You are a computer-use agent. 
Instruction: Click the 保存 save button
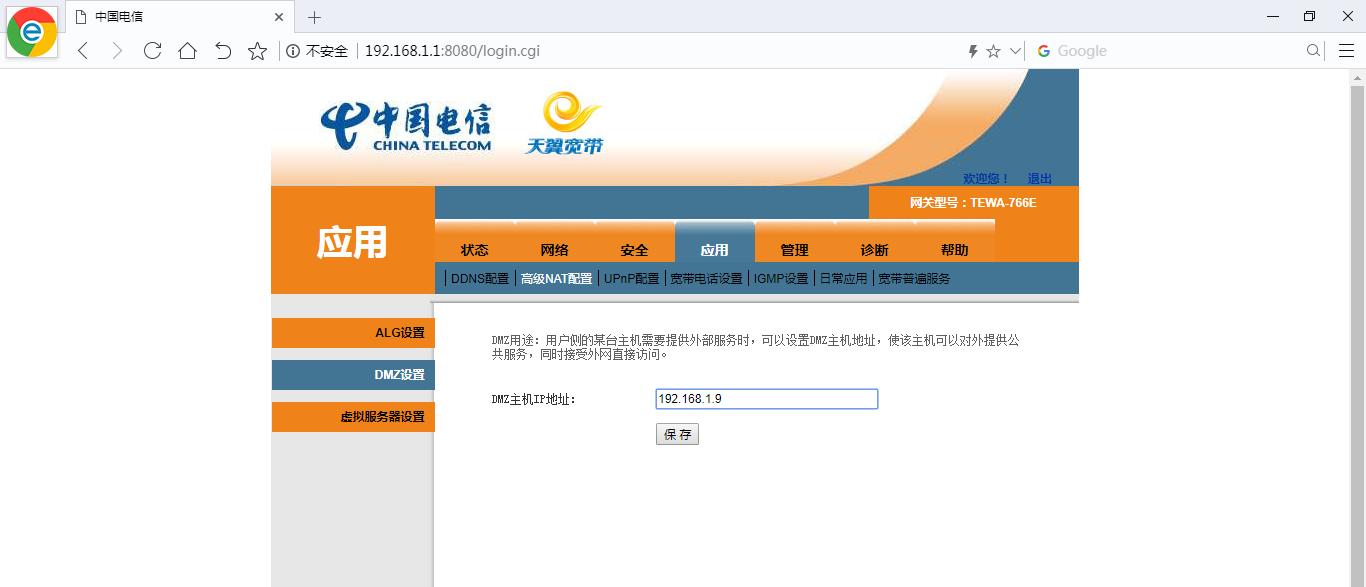click(x=677, y=433)
